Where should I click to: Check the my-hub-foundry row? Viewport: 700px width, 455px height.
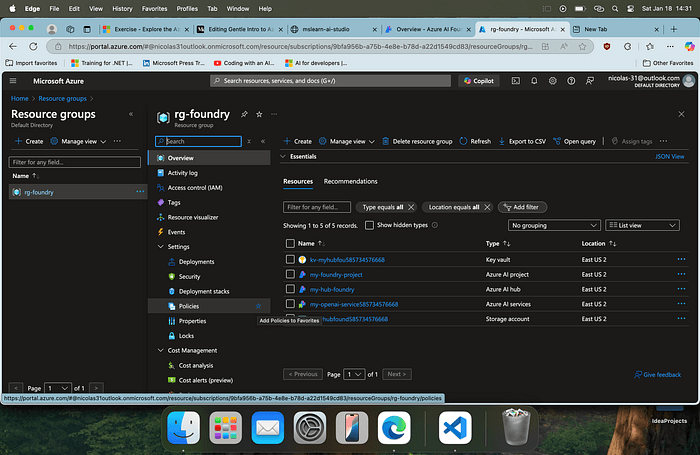click(x=290, y=289)
